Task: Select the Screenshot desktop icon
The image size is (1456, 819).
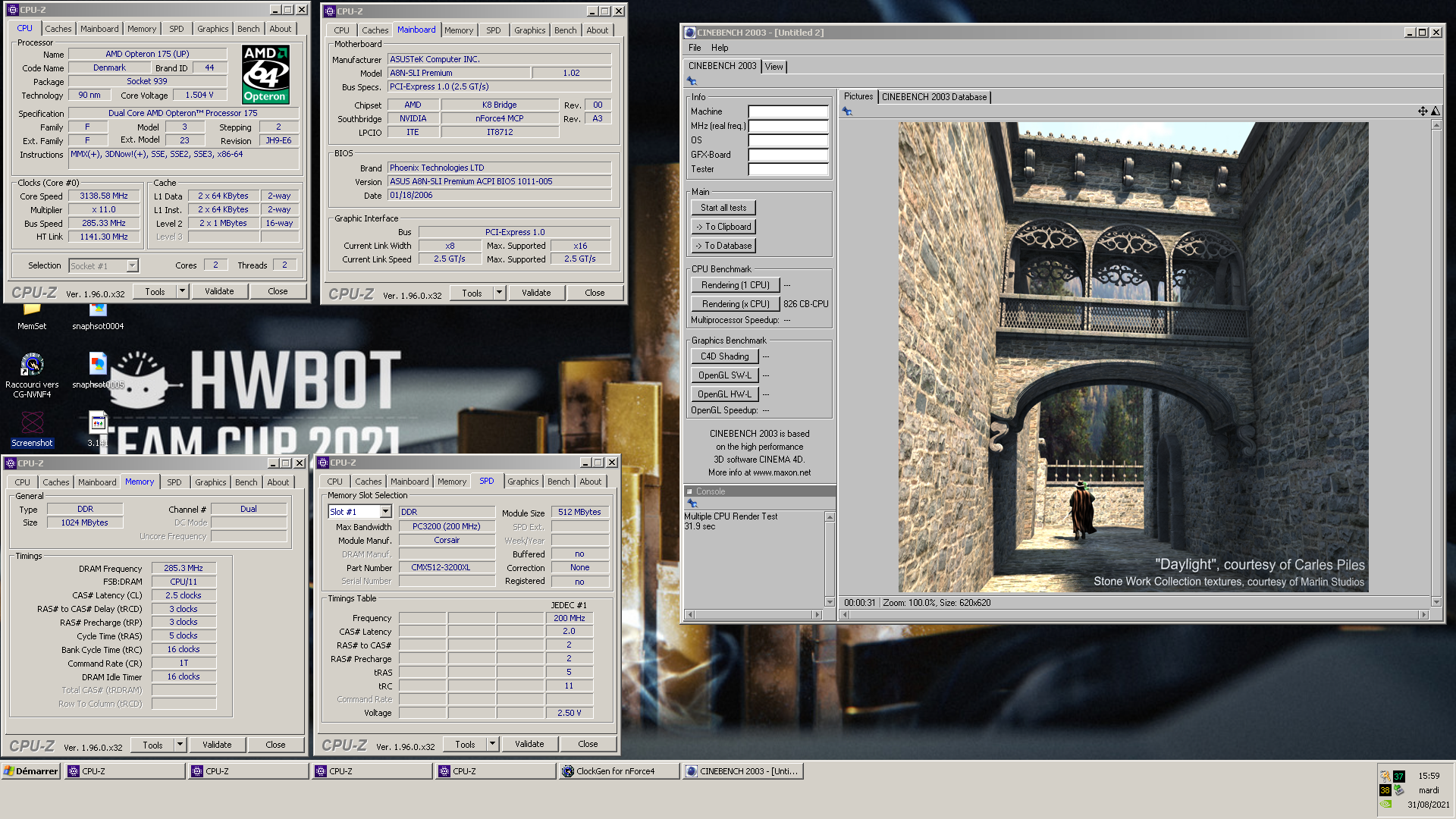Action: tap(32, 428)
